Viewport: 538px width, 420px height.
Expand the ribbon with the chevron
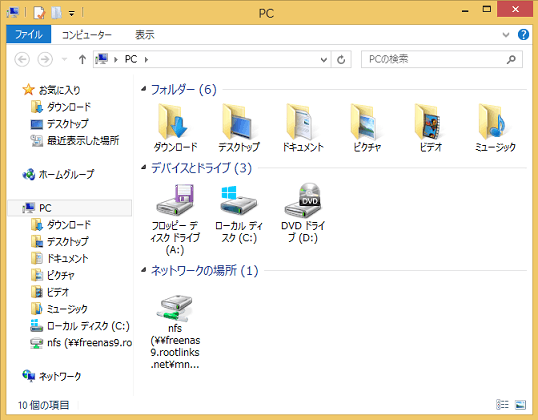click(x=506, y=35)
